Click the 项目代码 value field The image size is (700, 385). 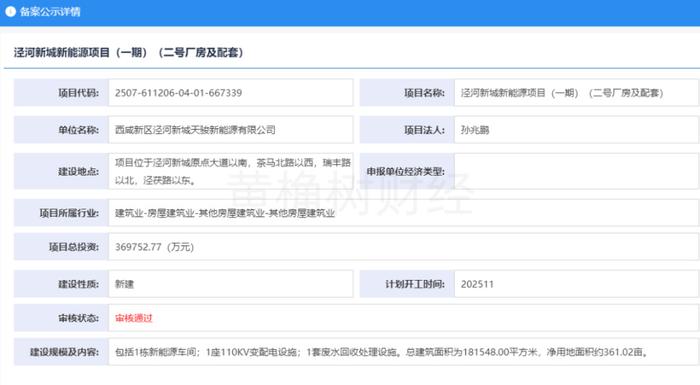pyautogui.click(x=230, y=93)
